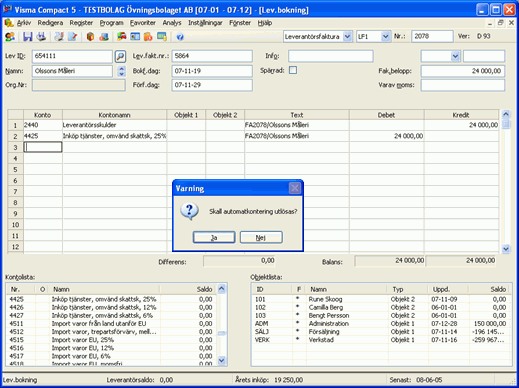Image resolution: width=519 pixels, height=388 pixels.
Task: Close the Varning dialog with X
Action: point(295,188)
